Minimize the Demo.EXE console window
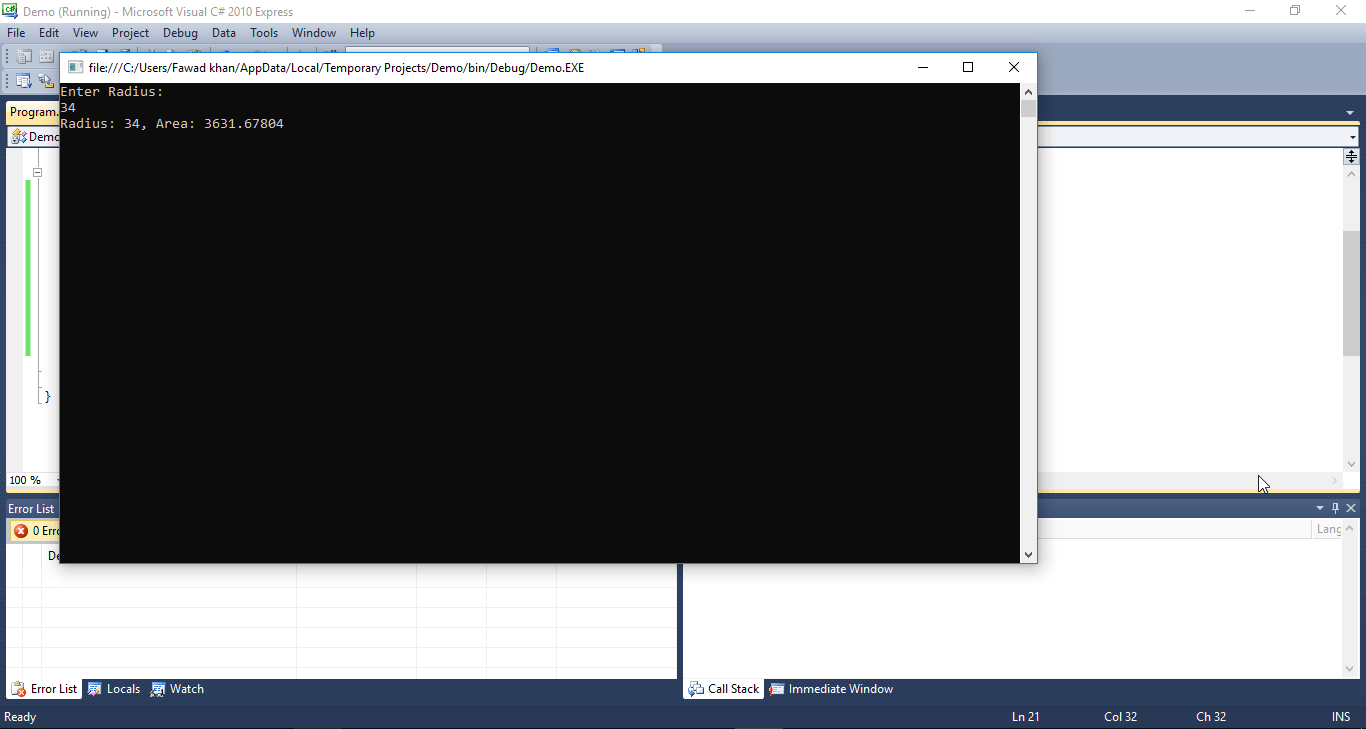1366x729 pixels. coord(922,68)
